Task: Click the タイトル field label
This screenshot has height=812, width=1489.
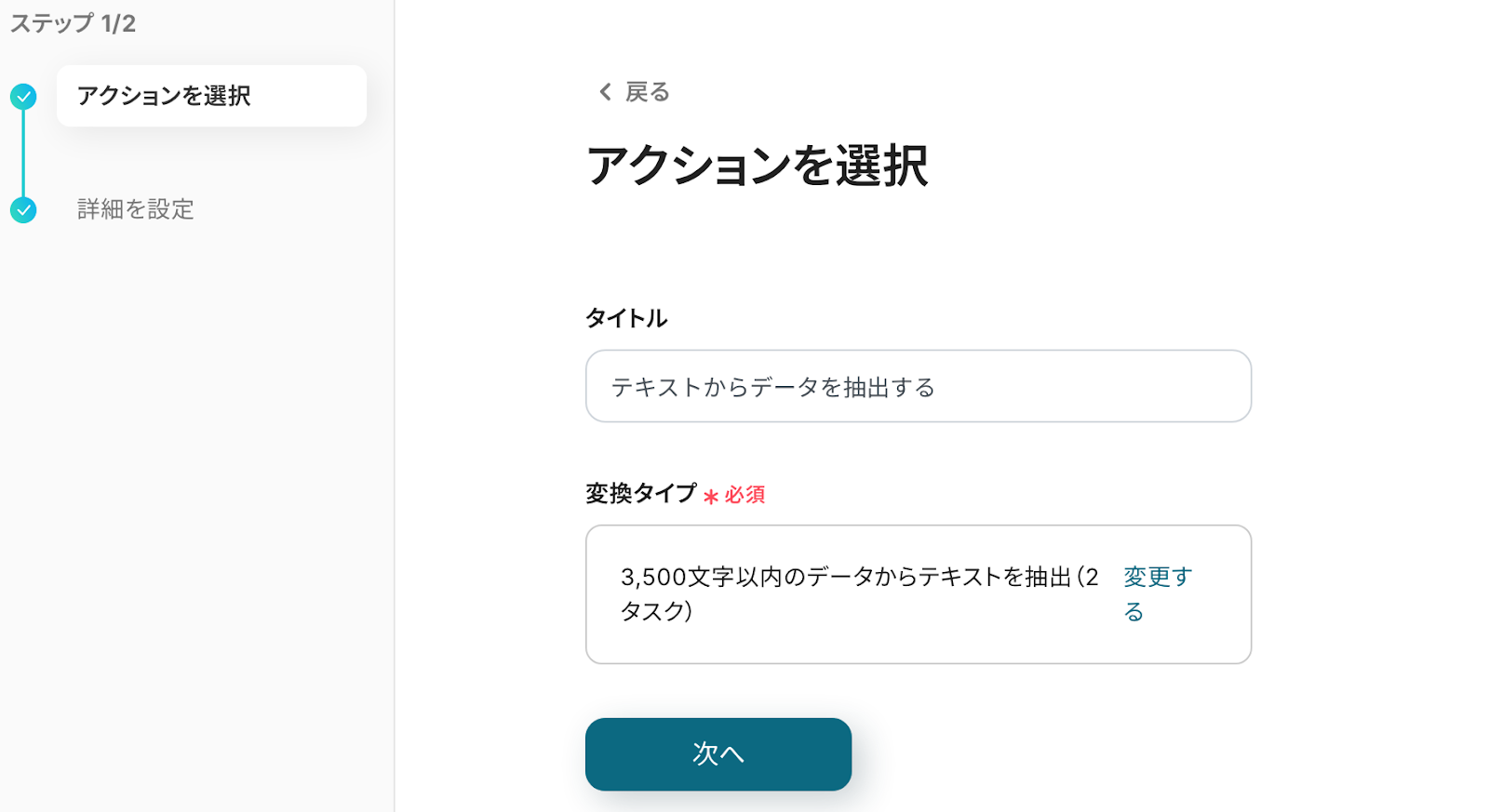Action: pos(626,318)
